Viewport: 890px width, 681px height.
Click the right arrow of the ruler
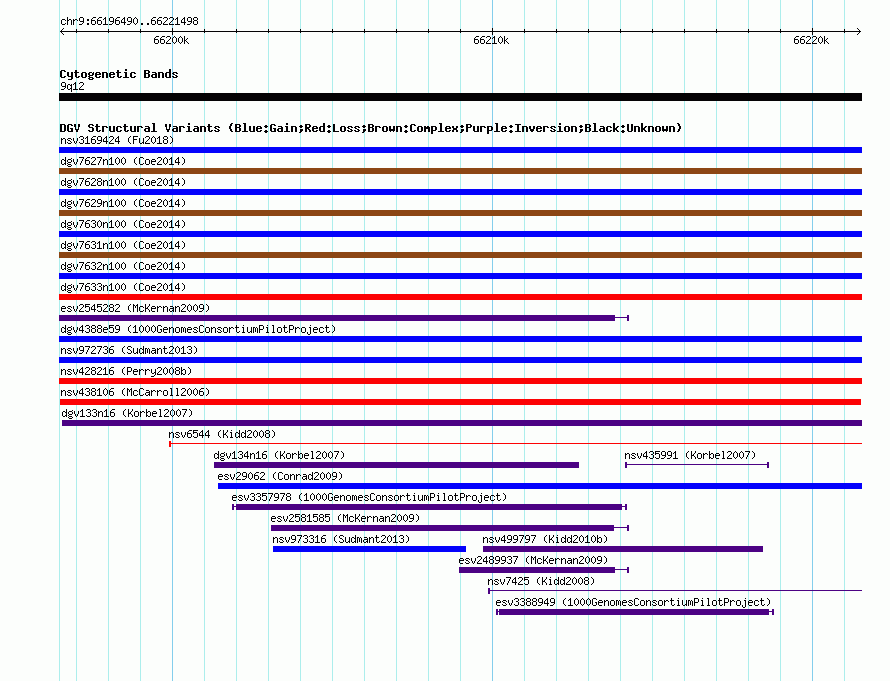pos(858,32)
